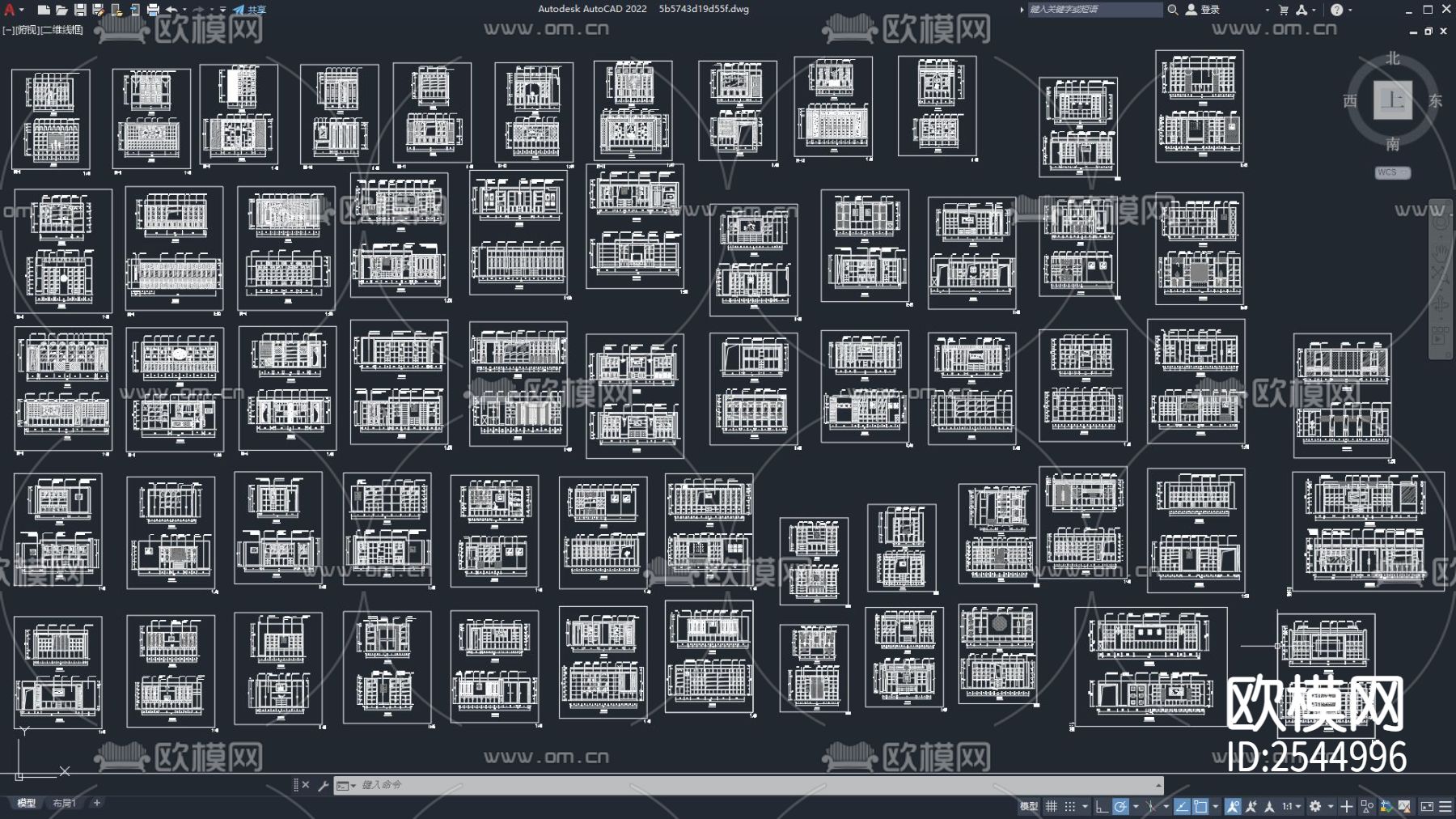Screen dimensions: 1456x819
Task: Expand the Quick Access Toolbar customize dropdown
Action: (223, 10)
